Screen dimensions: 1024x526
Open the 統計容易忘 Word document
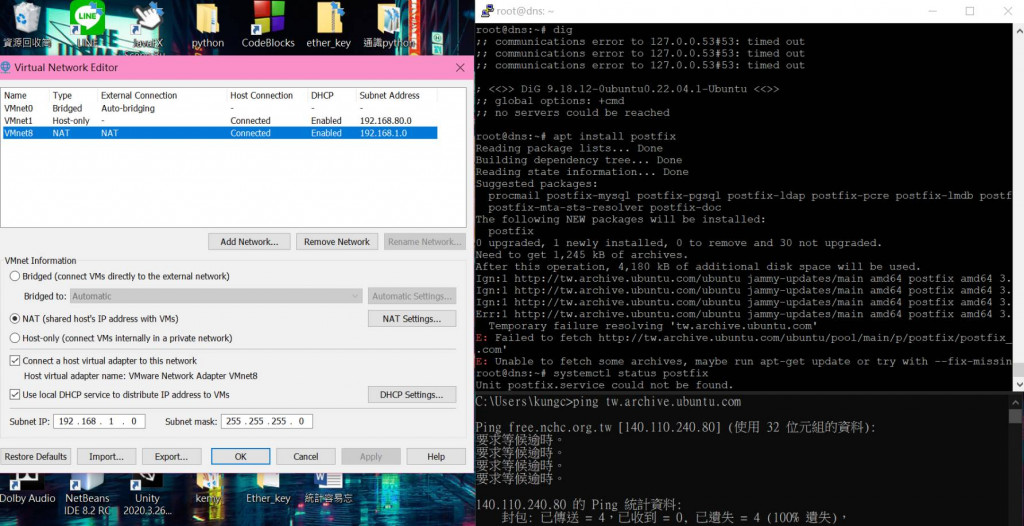coord(328,490)
